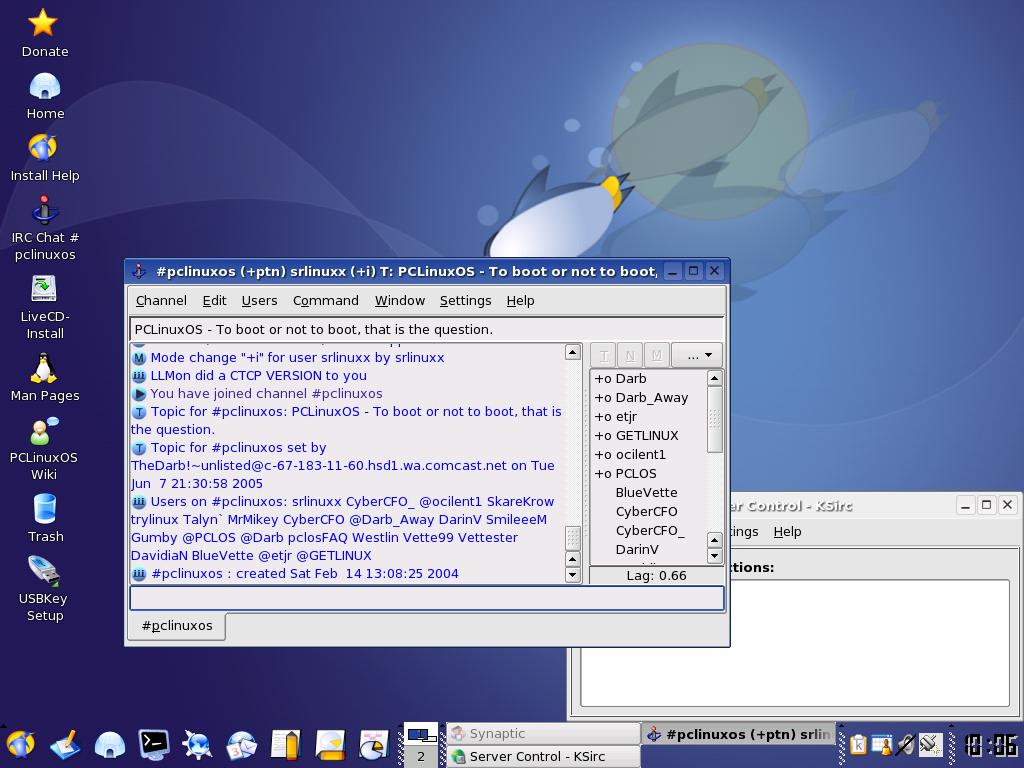The width and height of the screenshot is (1024, 768).
Task: Switch to desktop 2 in pager
Action: [421, 756]
